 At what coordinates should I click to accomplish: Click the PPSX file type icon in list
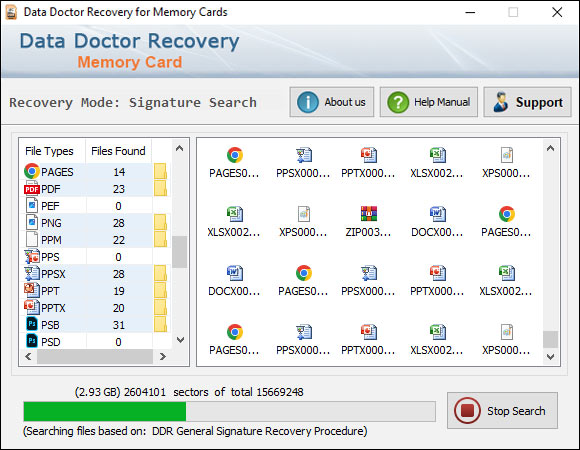tap(32, 274)
